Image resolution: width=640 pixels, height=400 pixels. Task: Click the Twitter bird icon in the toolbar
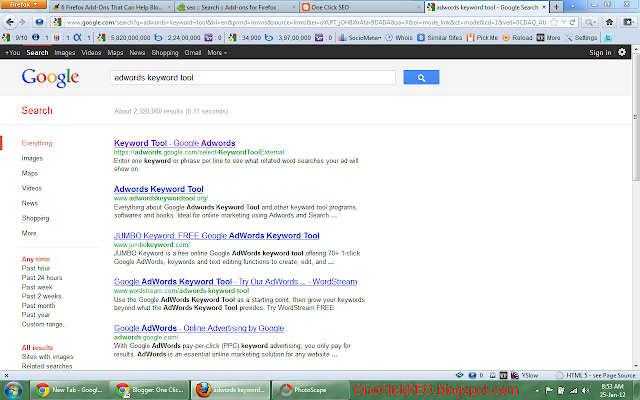coord(608,38)
